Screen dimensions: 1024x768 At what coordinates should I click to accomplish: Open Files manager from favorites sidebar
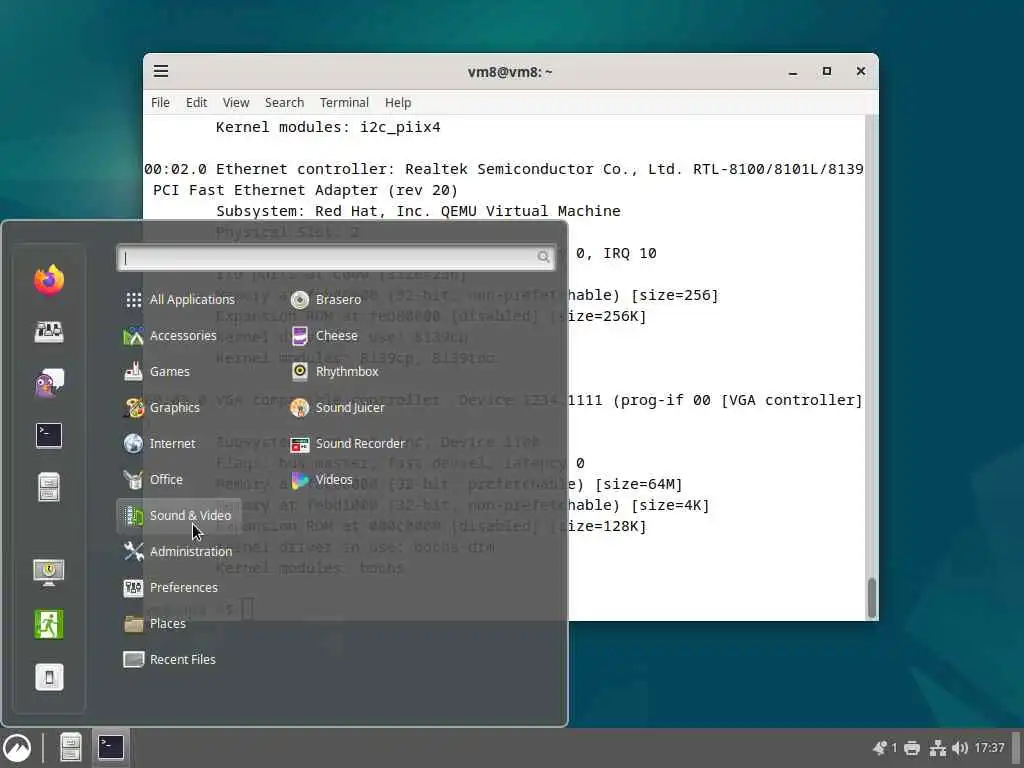pyautogui.click(x=49, y=487)
